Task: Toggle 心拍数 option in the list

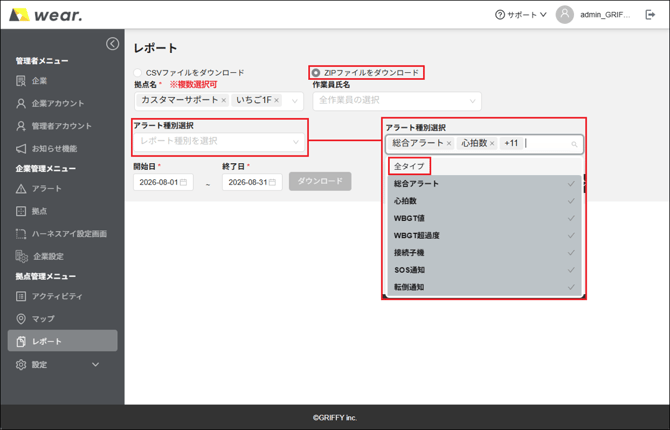Action: [x=484, y=201]
